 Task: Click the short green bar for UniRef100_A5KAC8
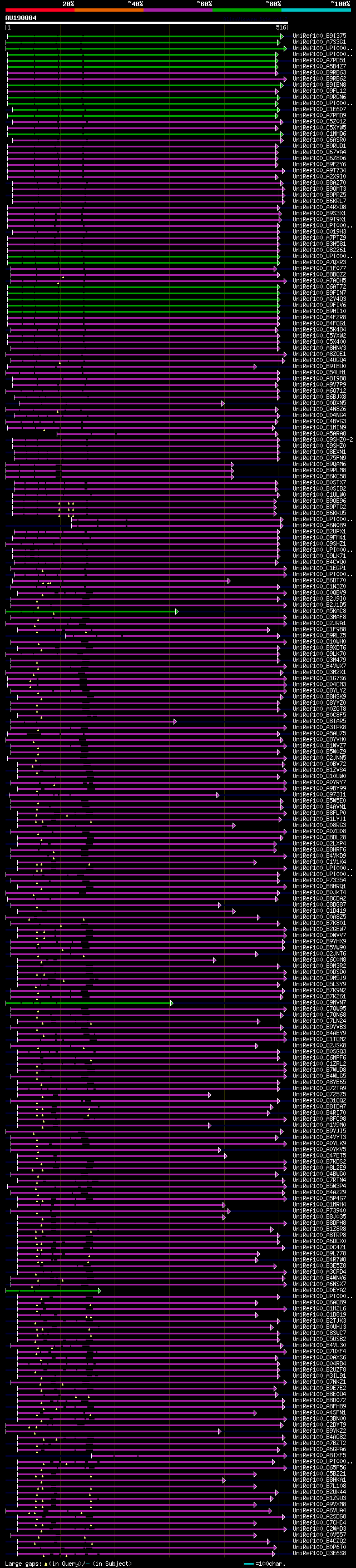91,611
